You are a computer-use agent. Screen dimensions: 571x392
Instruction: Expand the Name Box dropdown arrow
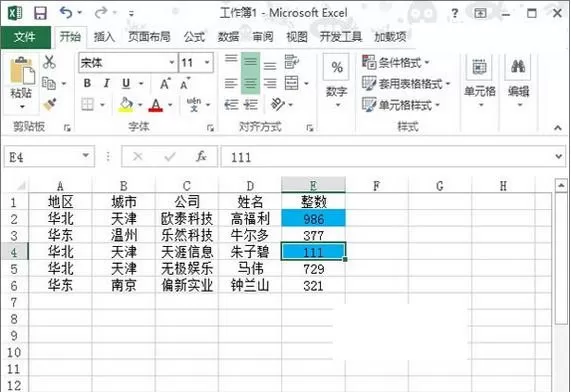pyautogui.click(x=86, y=156)
